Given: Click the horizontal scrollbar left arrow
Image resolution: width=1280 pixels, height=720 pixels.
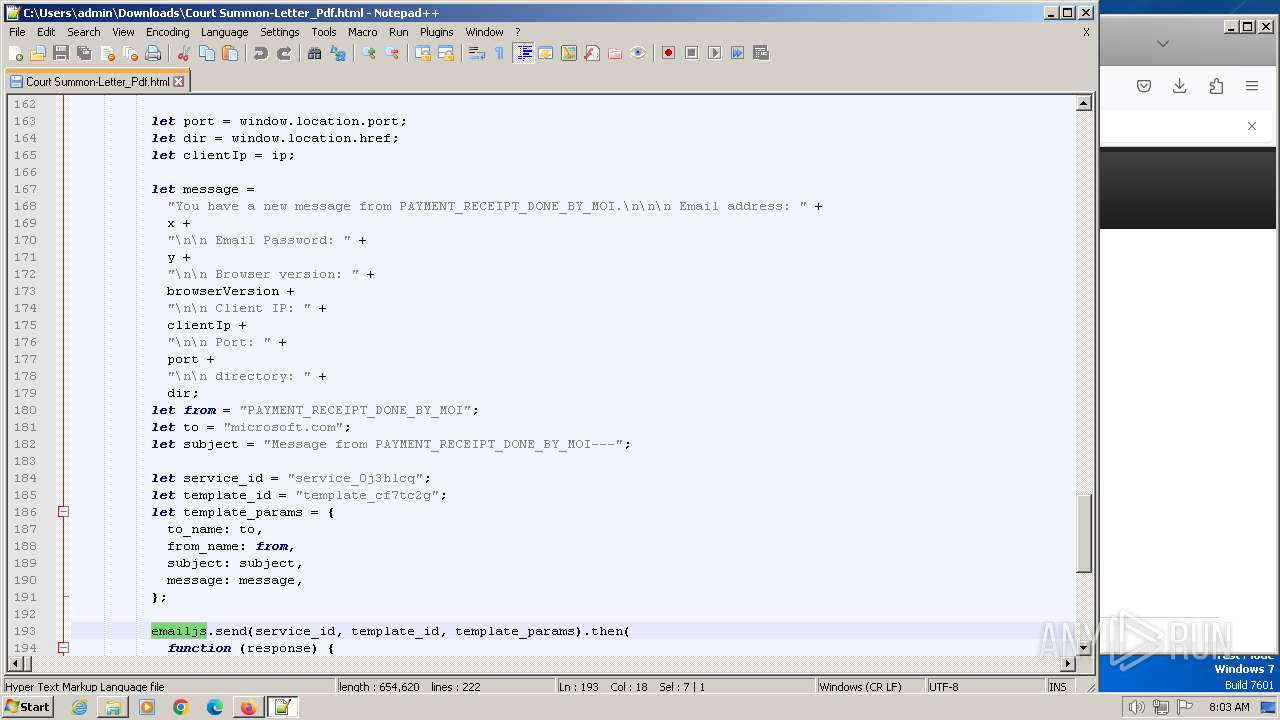Looking at the screenshot, I should pyautogui.click(x=15, y=664).
